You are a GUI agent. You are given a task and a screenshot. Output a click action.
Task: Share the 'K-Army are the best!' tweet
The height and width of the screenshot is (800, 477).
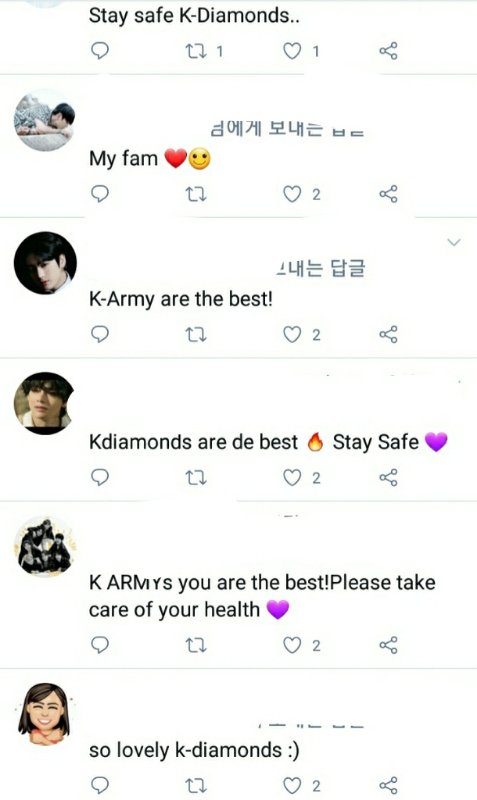tap(388, 335)
